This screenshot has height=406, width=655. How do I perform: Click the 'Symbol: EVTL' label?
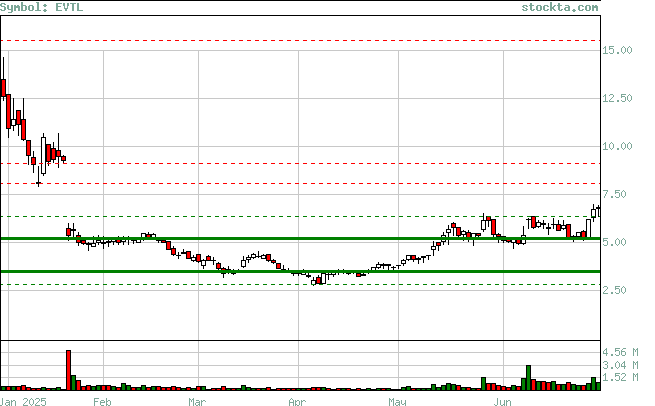pos(41,7)
